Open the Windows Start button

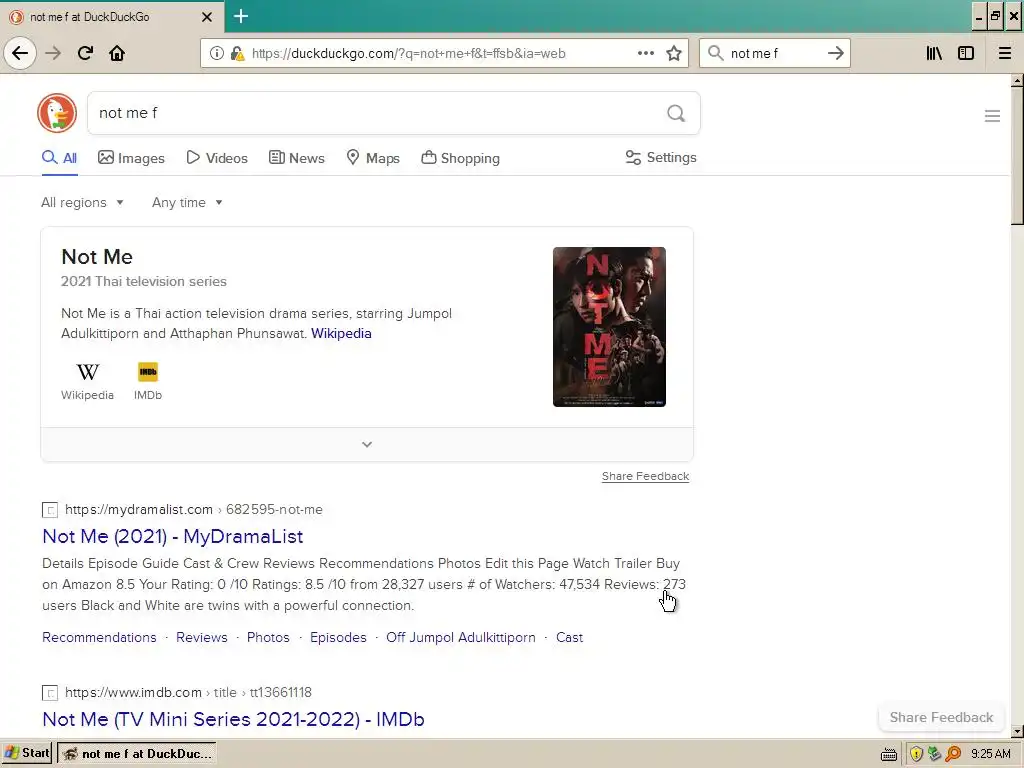click(27, 754)
